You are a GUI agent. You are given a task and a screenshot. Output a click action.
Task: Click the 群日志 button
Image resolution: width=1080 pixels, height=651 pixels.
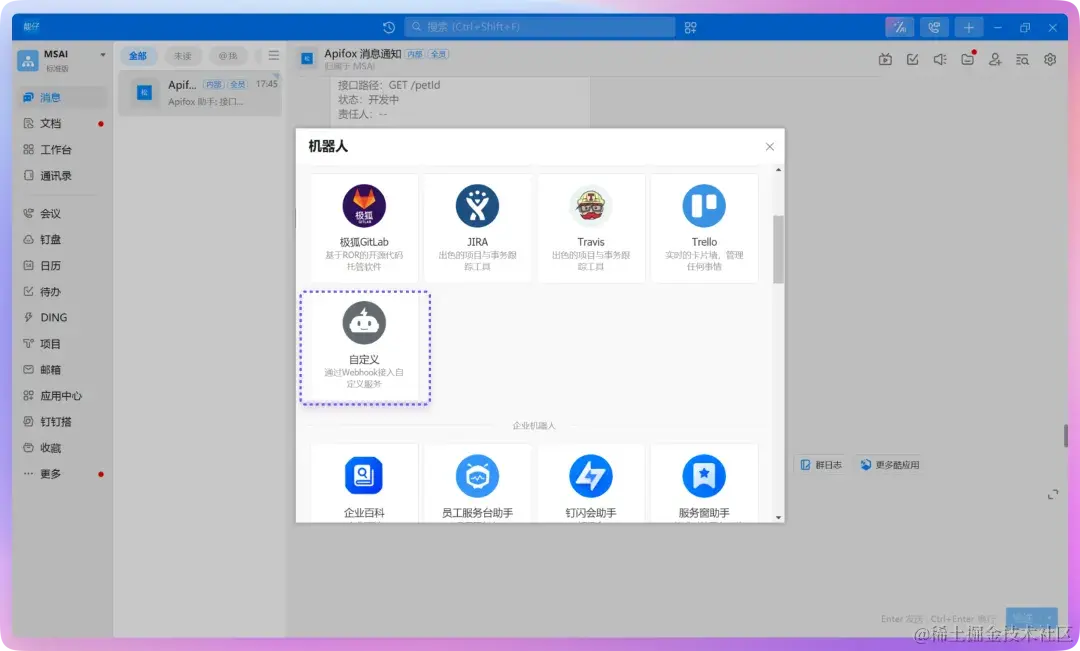(821, 465)
